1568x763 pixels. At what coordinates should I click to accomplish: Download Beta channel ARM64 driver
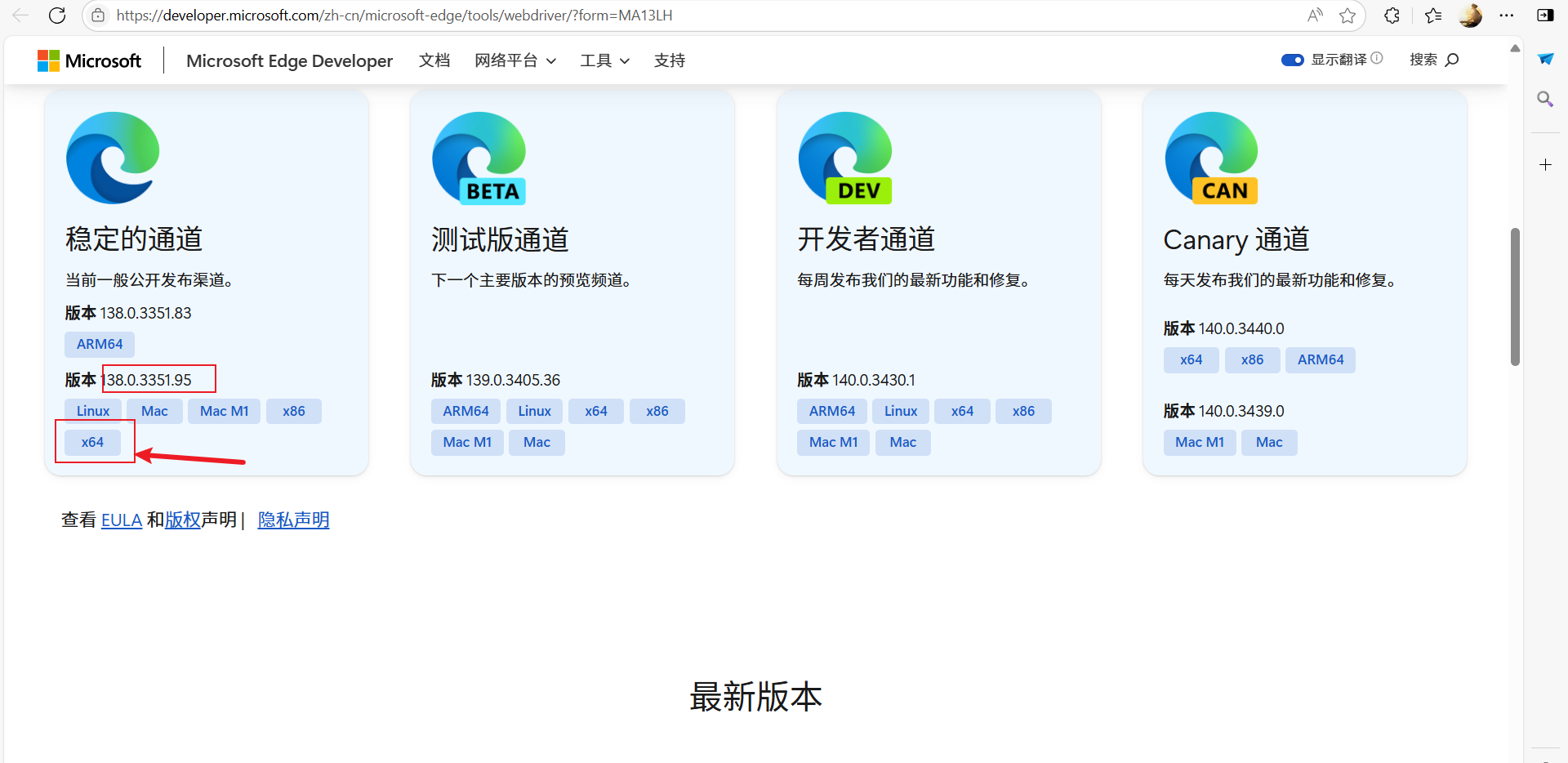[466, 411]
